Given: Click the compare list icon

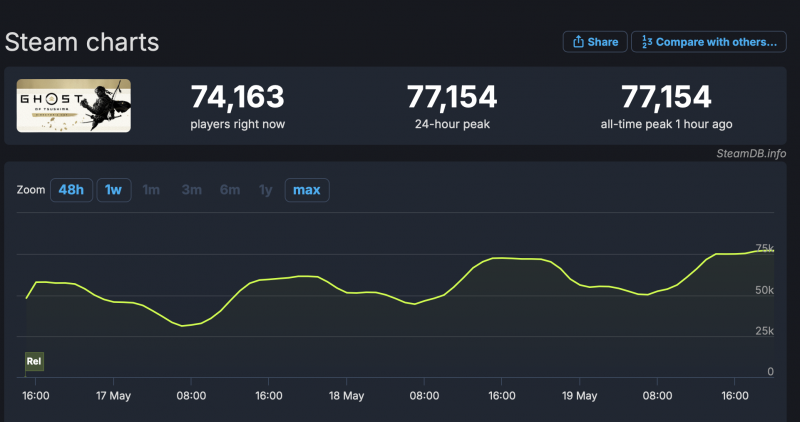Looking at the screenshot, I should click(x=647, y=42).
